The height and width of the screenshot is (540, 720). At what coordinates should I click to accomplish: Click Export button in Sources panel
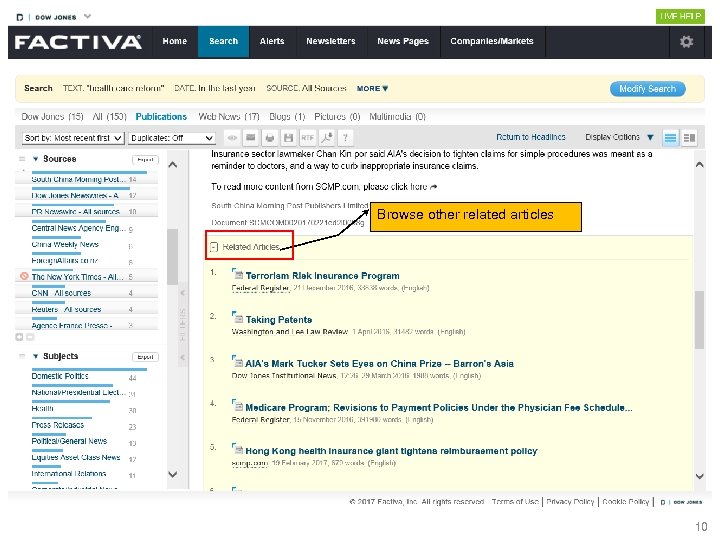point(145,159)
